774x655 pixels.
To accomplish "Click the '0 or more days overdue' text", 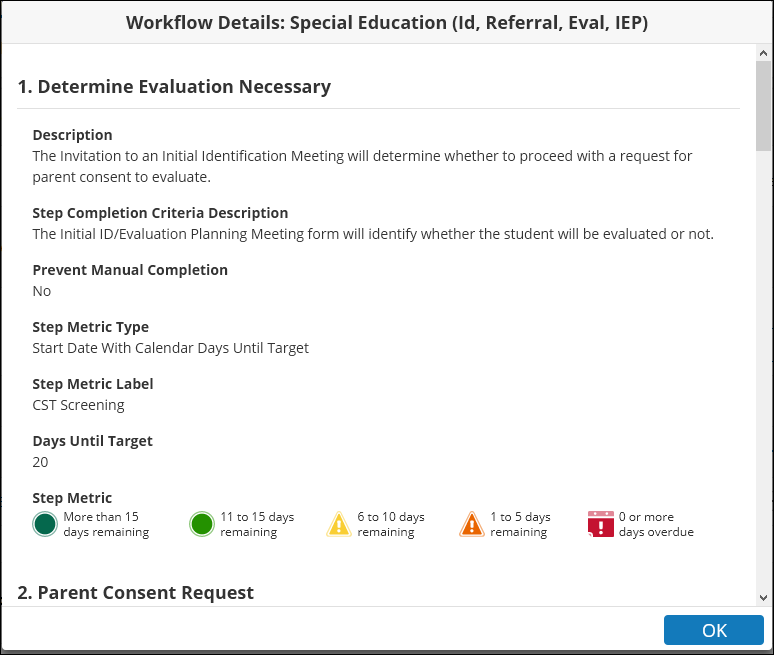I will coord(655,524).
